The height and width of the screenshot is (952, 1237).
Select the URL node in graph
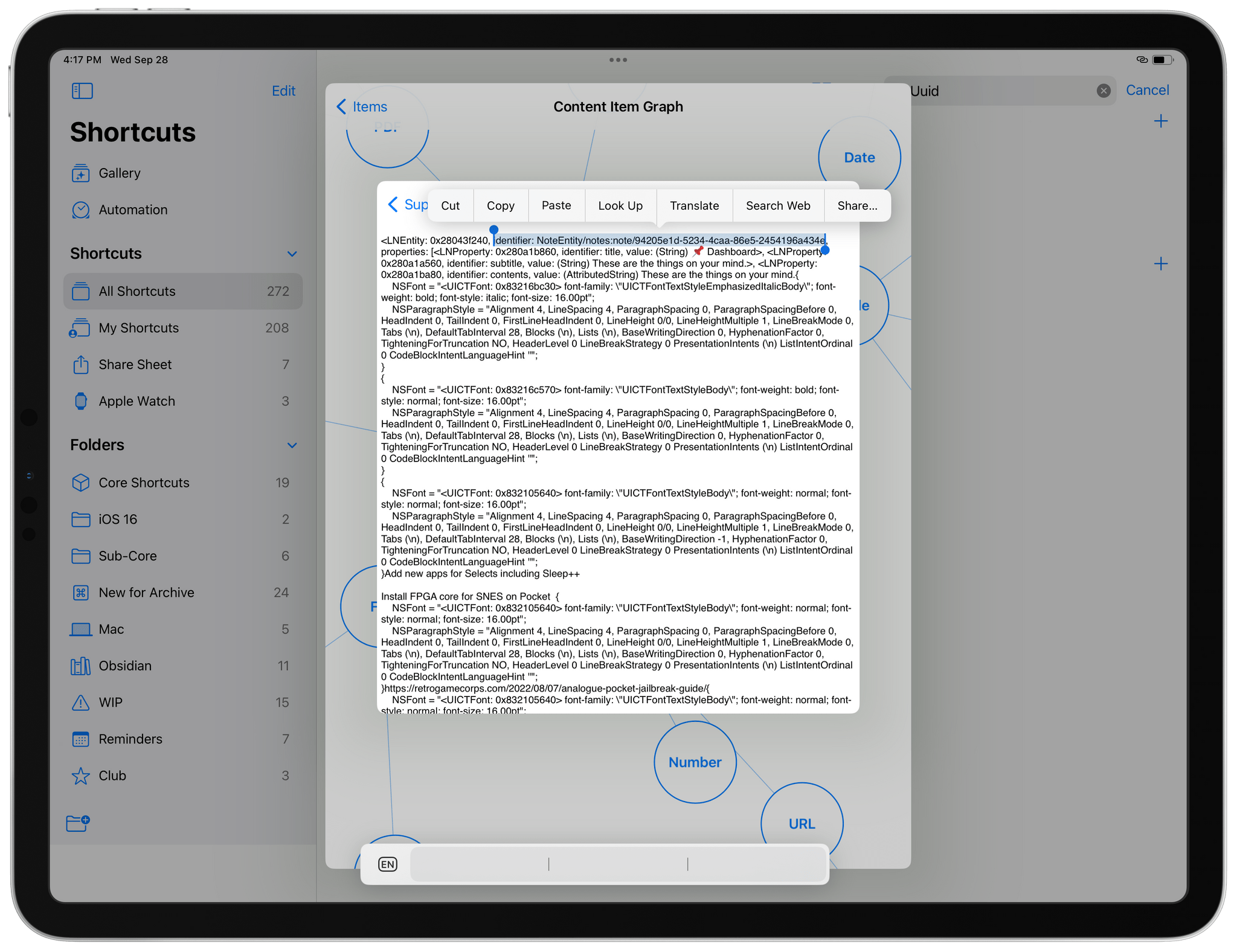click(x=802, y=824)
